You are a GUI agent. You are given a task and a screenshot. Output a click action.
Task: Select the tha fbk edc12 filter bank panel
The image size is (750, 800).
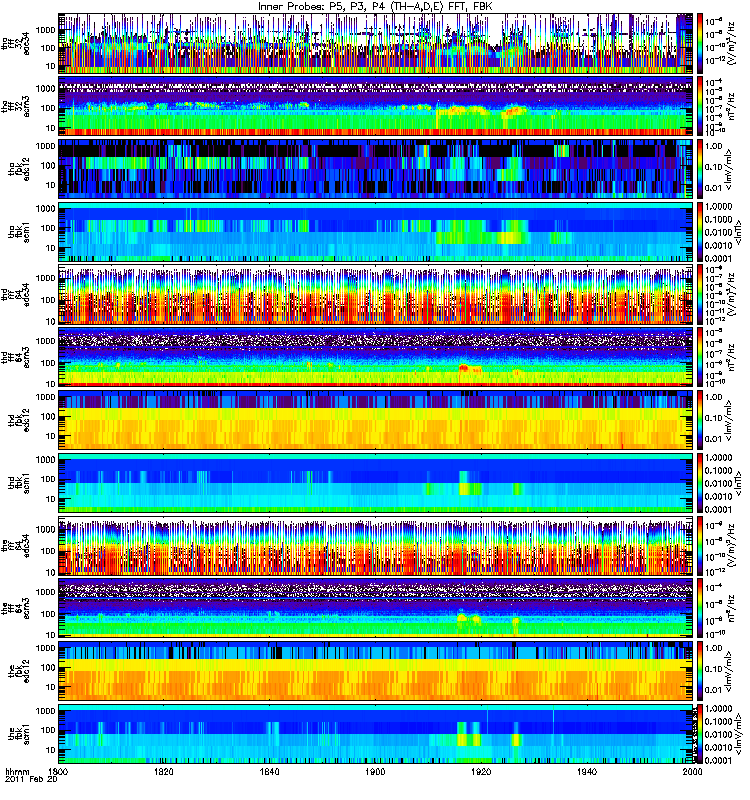[x=376, y=169]
